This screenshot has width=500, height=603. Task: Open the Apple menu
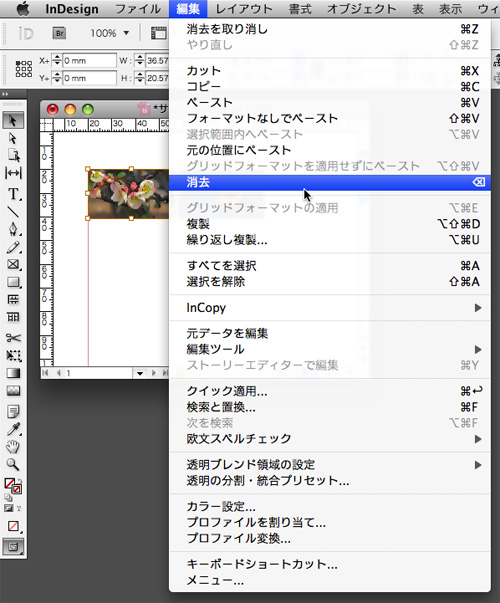tap(23, 9)
